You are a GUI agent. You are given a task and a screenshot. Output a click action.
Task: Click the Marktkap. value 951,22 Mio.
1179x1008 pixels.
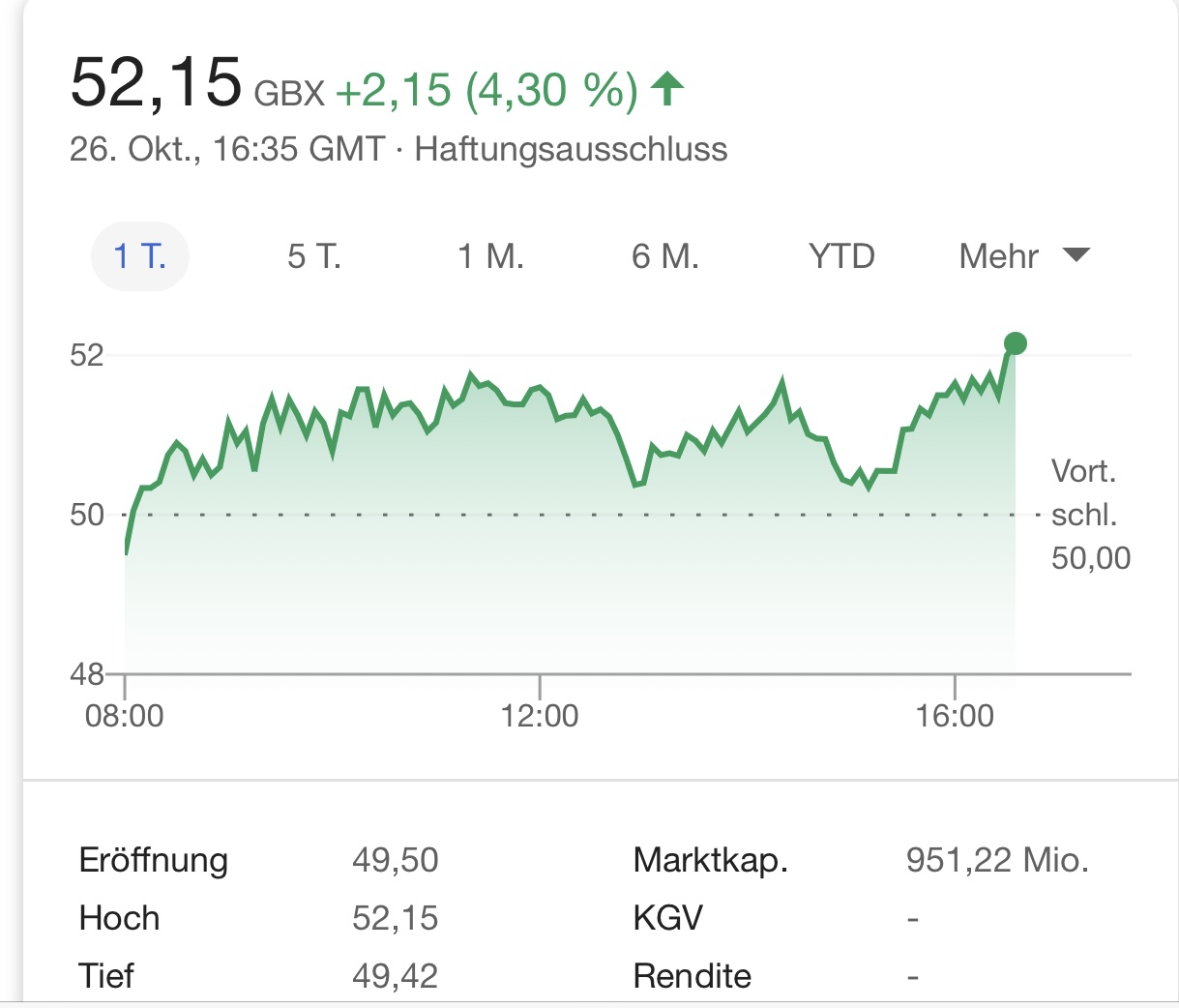click(997, 860)
